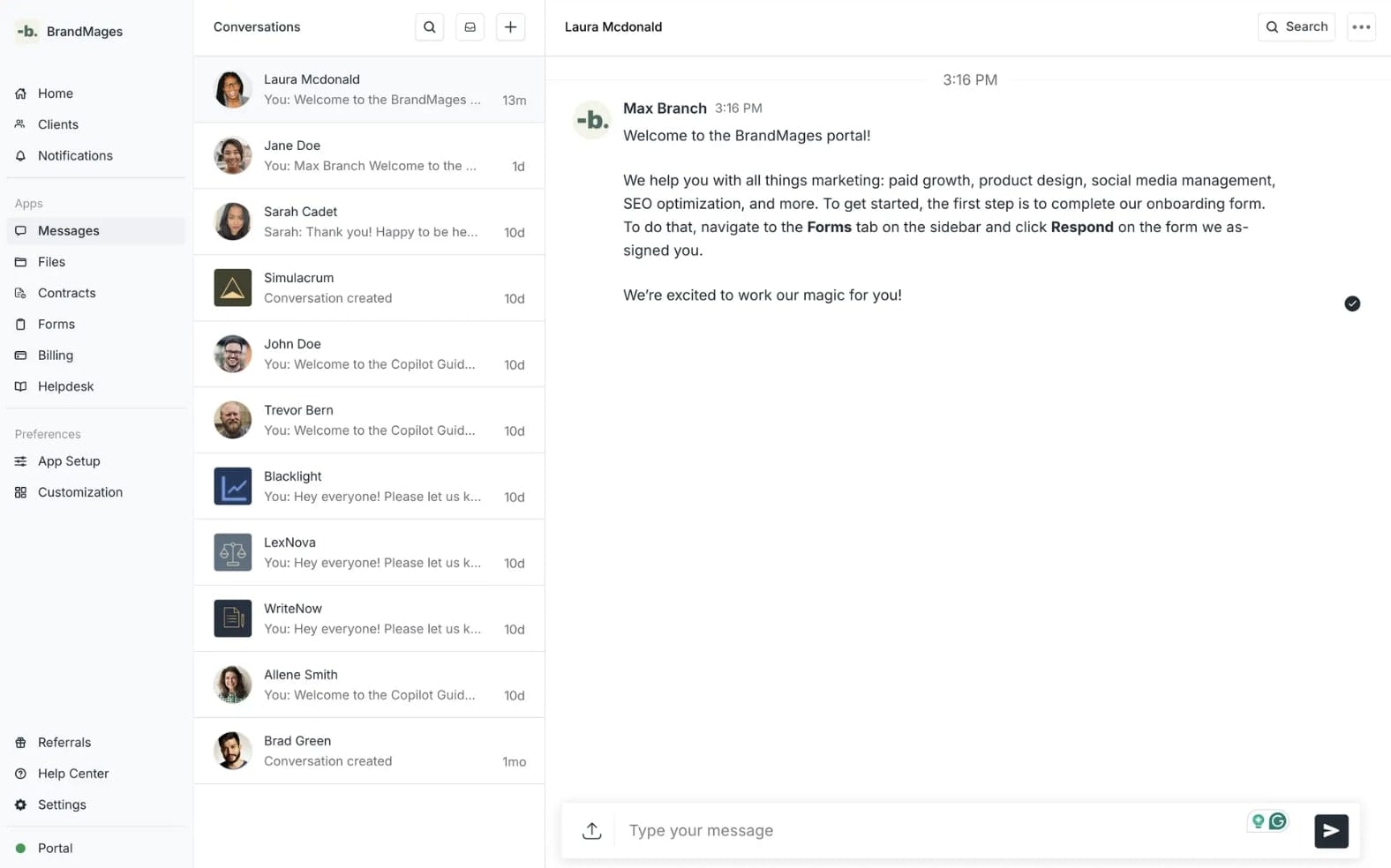Open the LexNova conversation
1391x868 pixels.
click(369, 553)
